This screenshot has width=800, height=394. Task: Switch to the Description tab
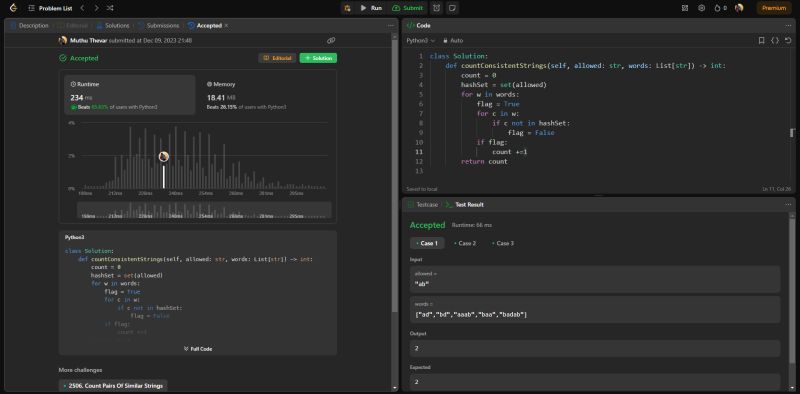point(30,26)
